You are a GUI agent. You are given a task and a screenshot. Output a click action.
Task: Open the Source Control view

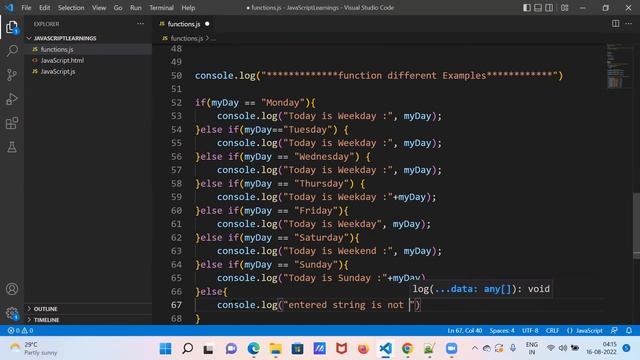[12, 75]
